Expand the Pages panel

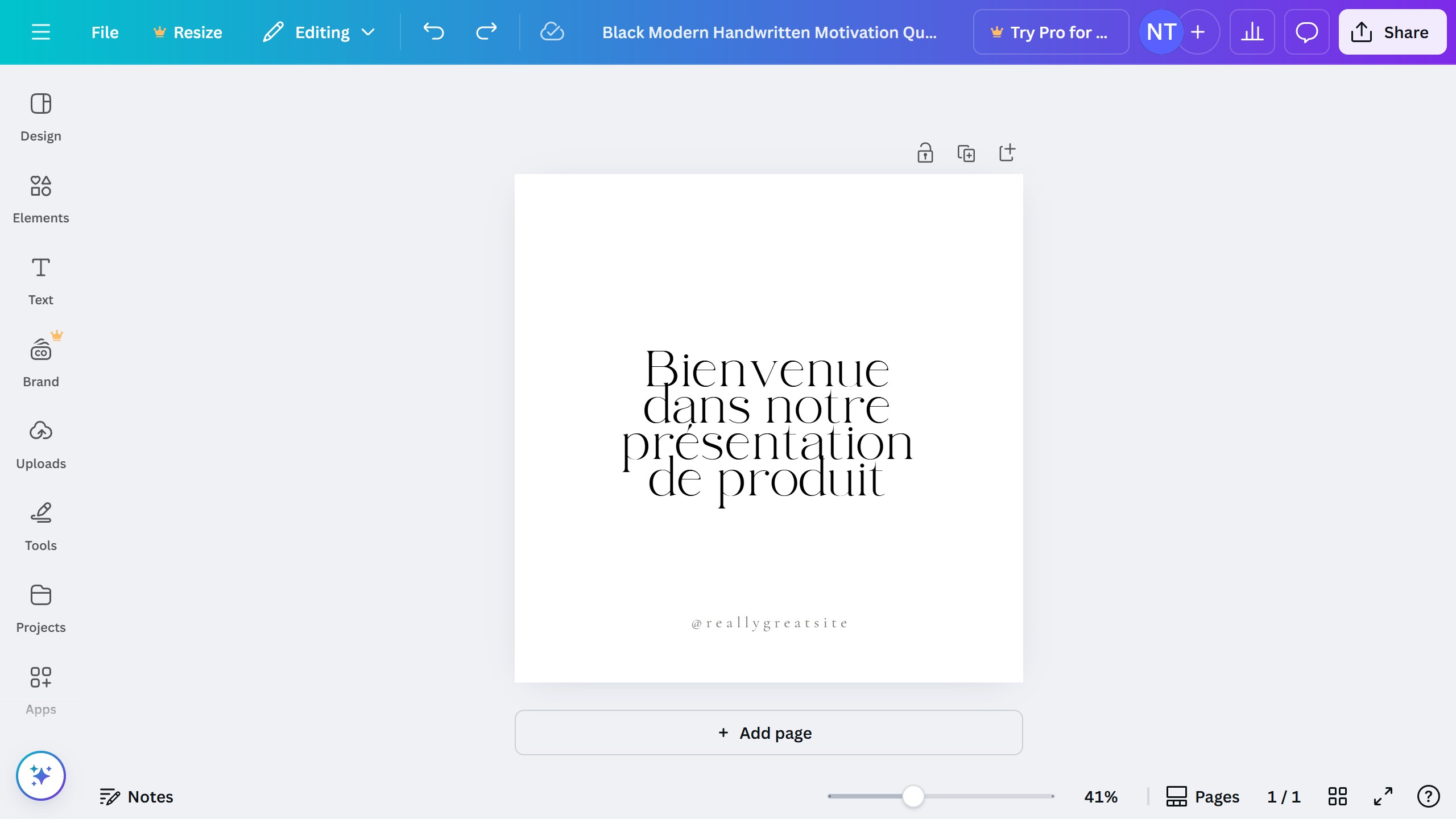click(x=1203, y=796)
